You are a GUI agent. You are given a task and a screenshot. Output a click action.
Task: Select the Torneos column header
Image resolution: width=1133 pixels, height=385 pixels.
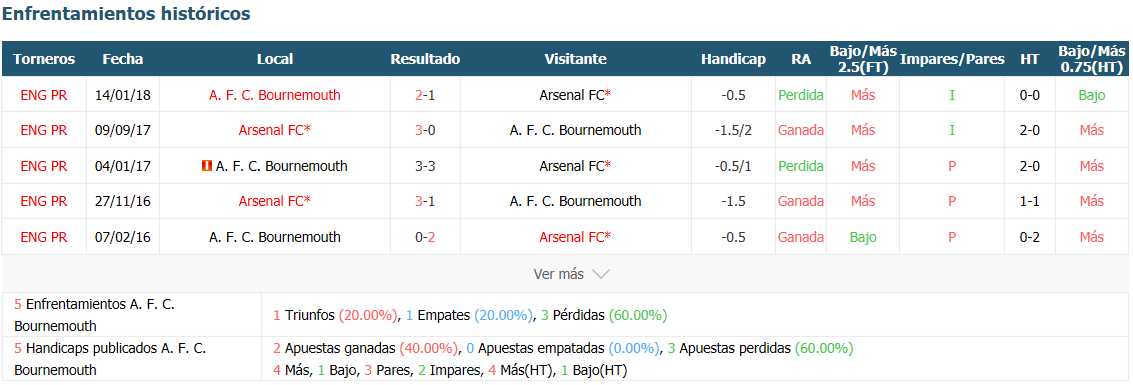(44, 59)
